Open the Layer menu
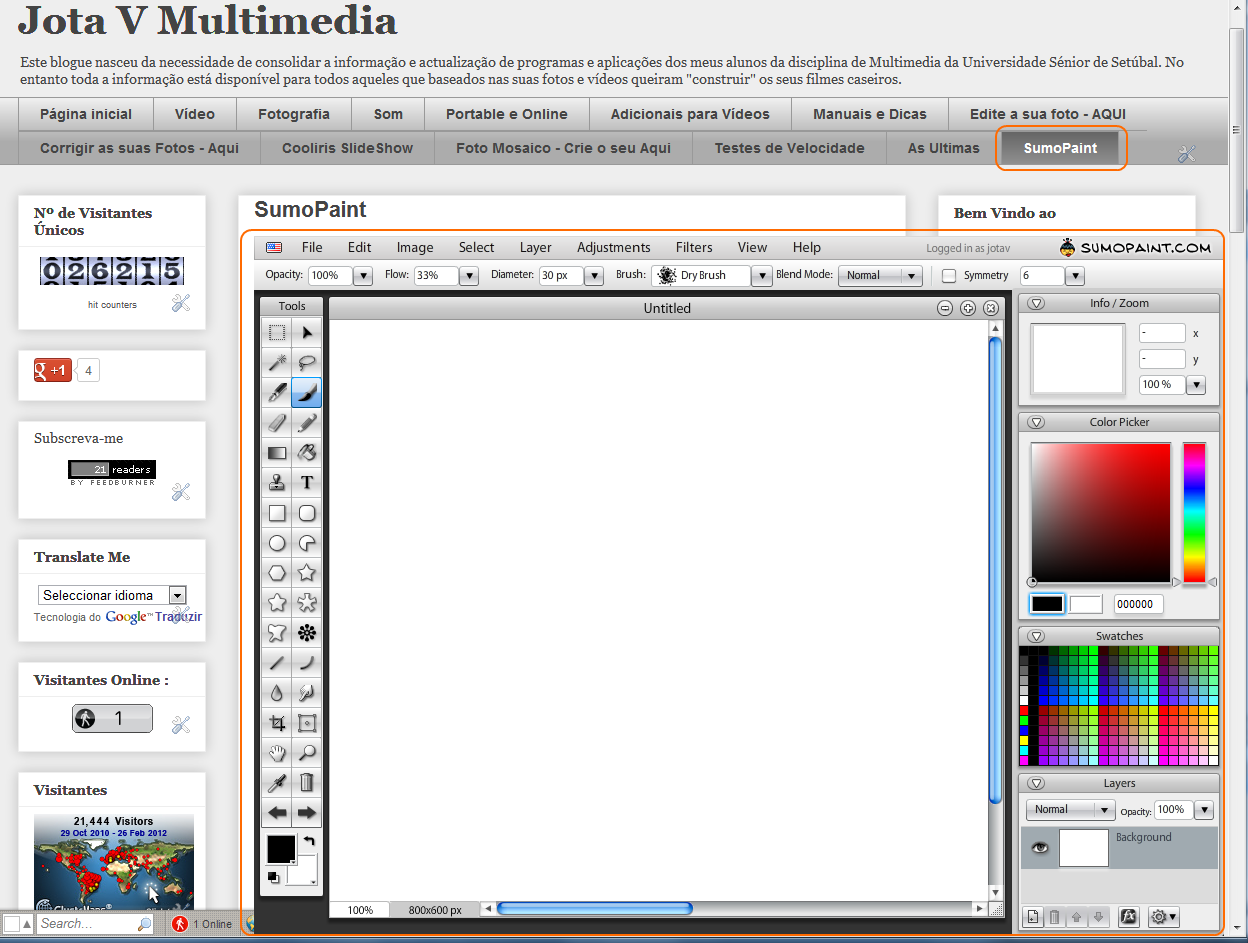1248x943 pixels. point(536,247)
